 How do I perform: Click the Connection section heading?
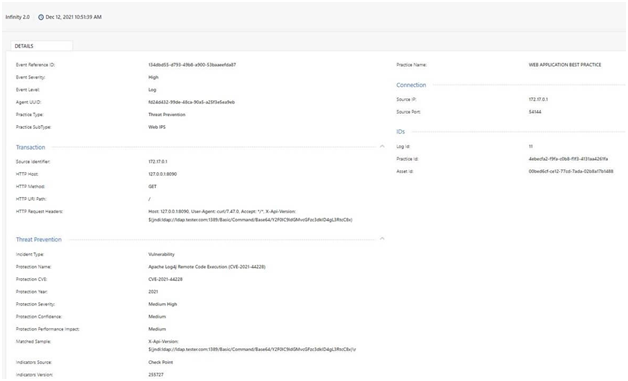pos(411,85)
